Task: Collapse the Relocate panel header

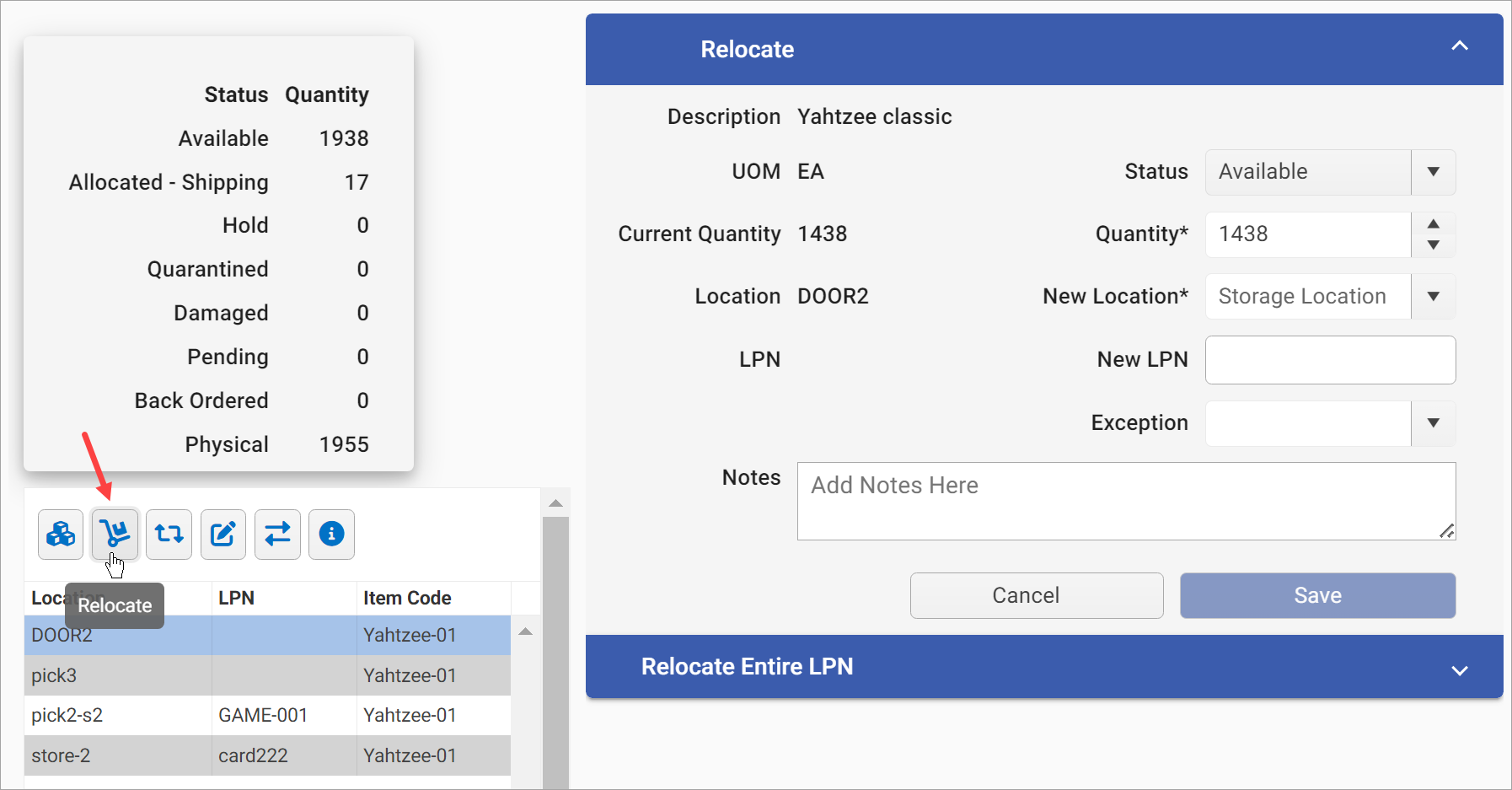Action: point(1460,47)
